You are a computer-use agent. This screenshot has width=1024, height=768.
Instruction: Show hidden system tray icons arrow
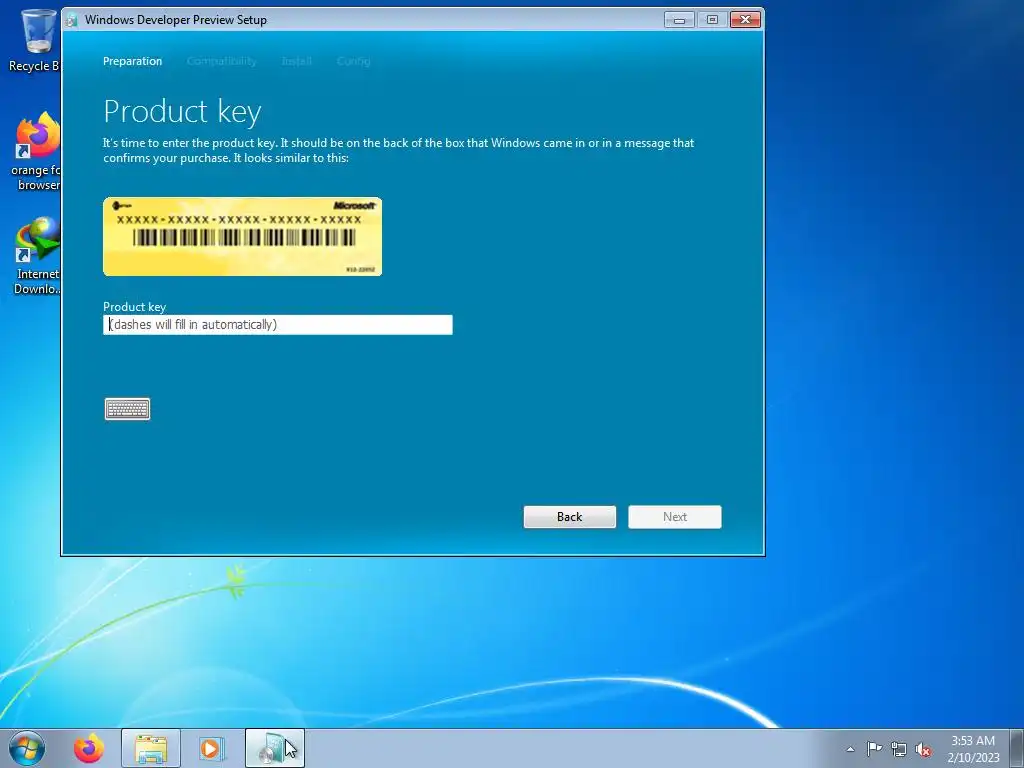click(850, 749)
